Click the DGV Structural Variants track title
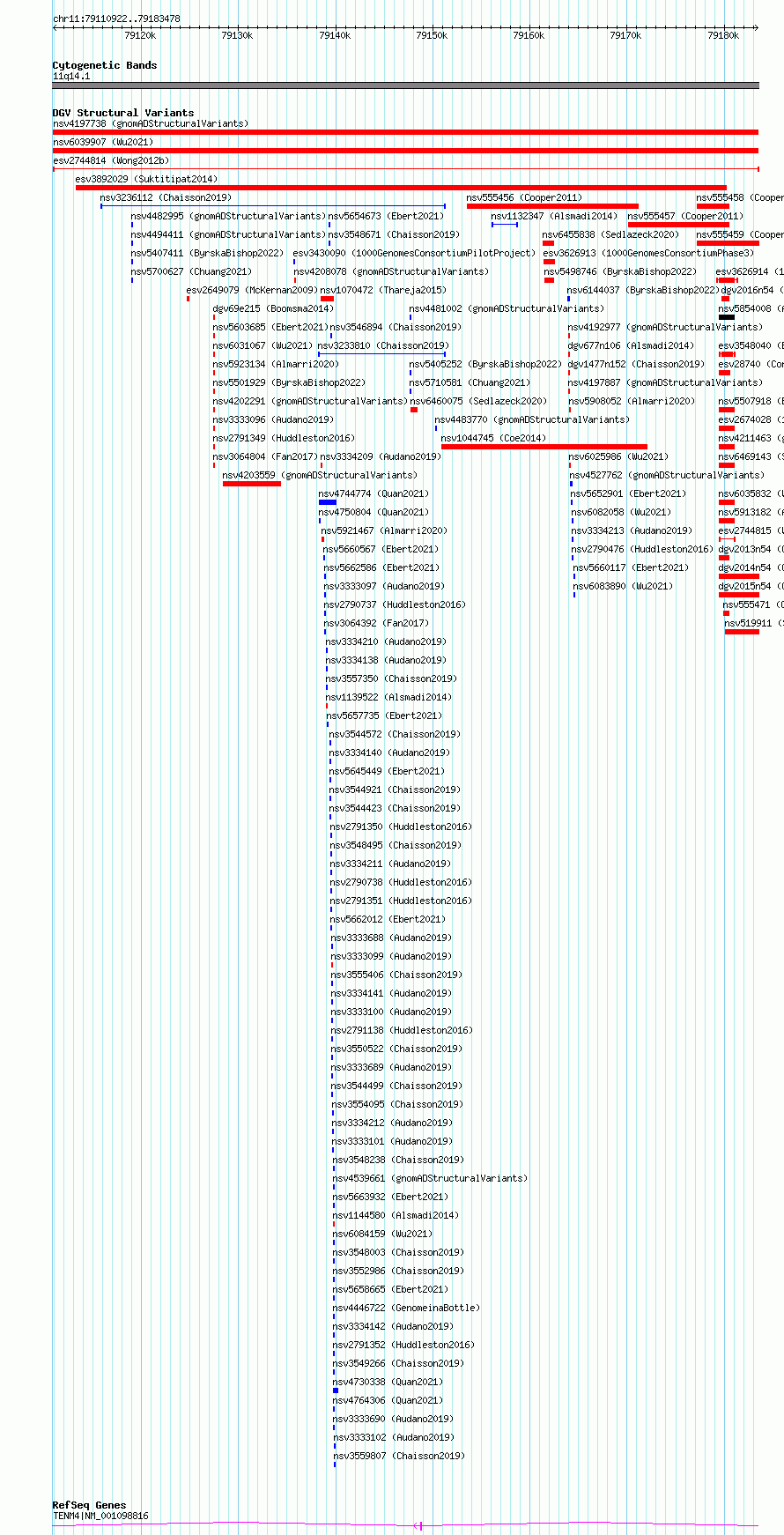This screenshot has width=784, height=1535. pyautogui.click(x=123, y=113)
